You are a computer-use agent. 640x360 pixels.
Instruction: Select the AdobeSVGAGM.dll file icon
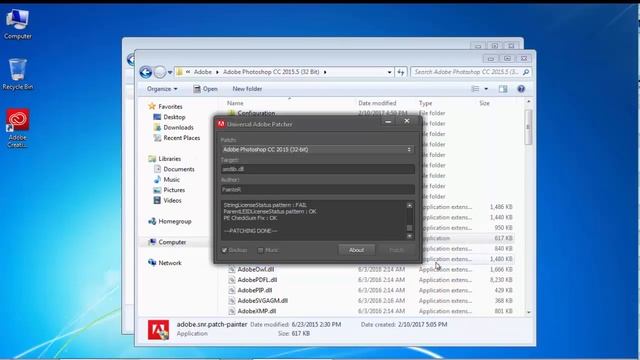coord(231,301)
